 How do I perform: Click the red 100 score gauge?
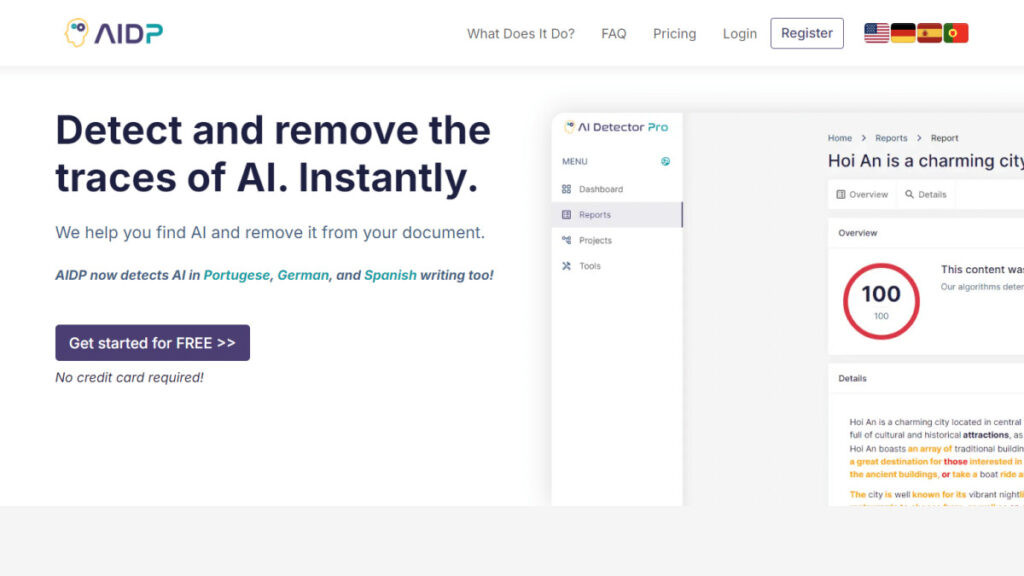coord(881,301)
